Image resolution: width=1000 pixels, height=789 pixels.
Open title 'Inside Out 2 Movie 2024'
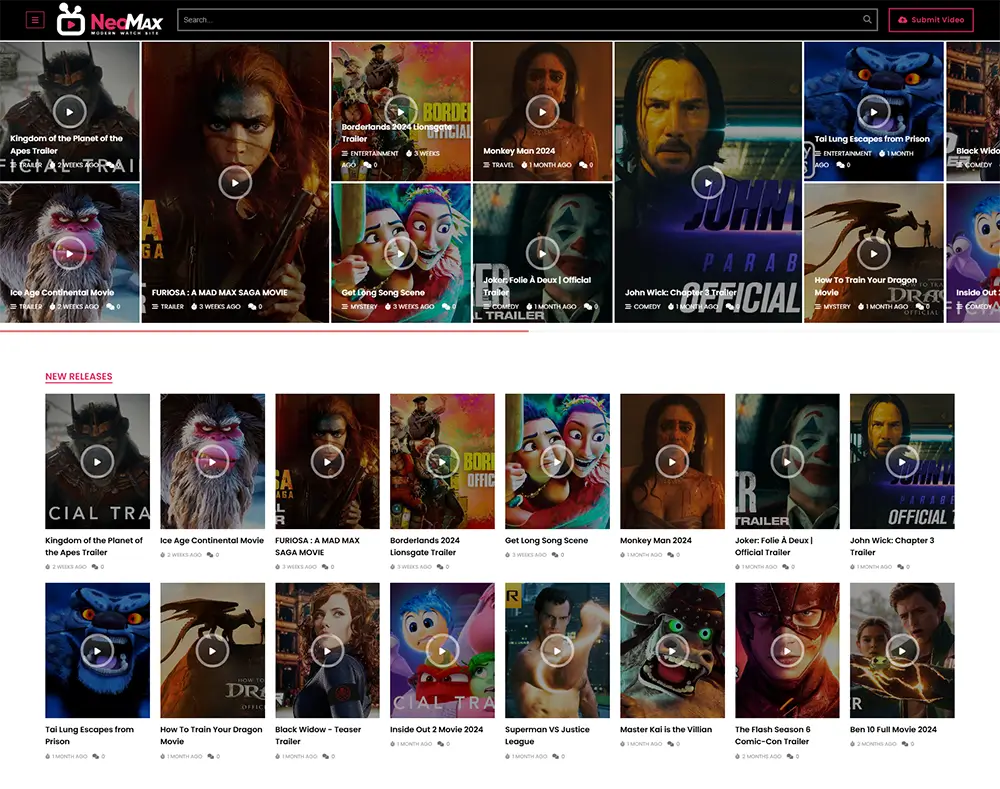[436, 729]
